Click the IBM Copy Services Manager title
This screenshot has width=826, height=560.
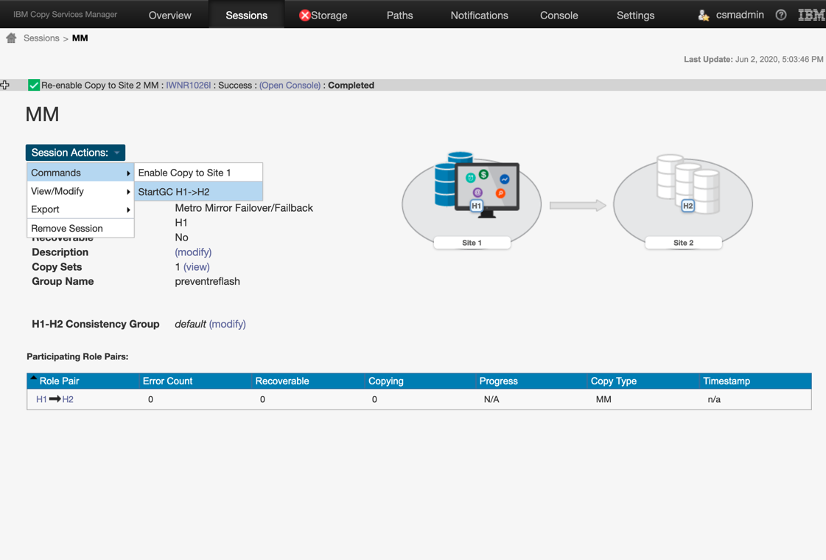(x=65, y=14)
